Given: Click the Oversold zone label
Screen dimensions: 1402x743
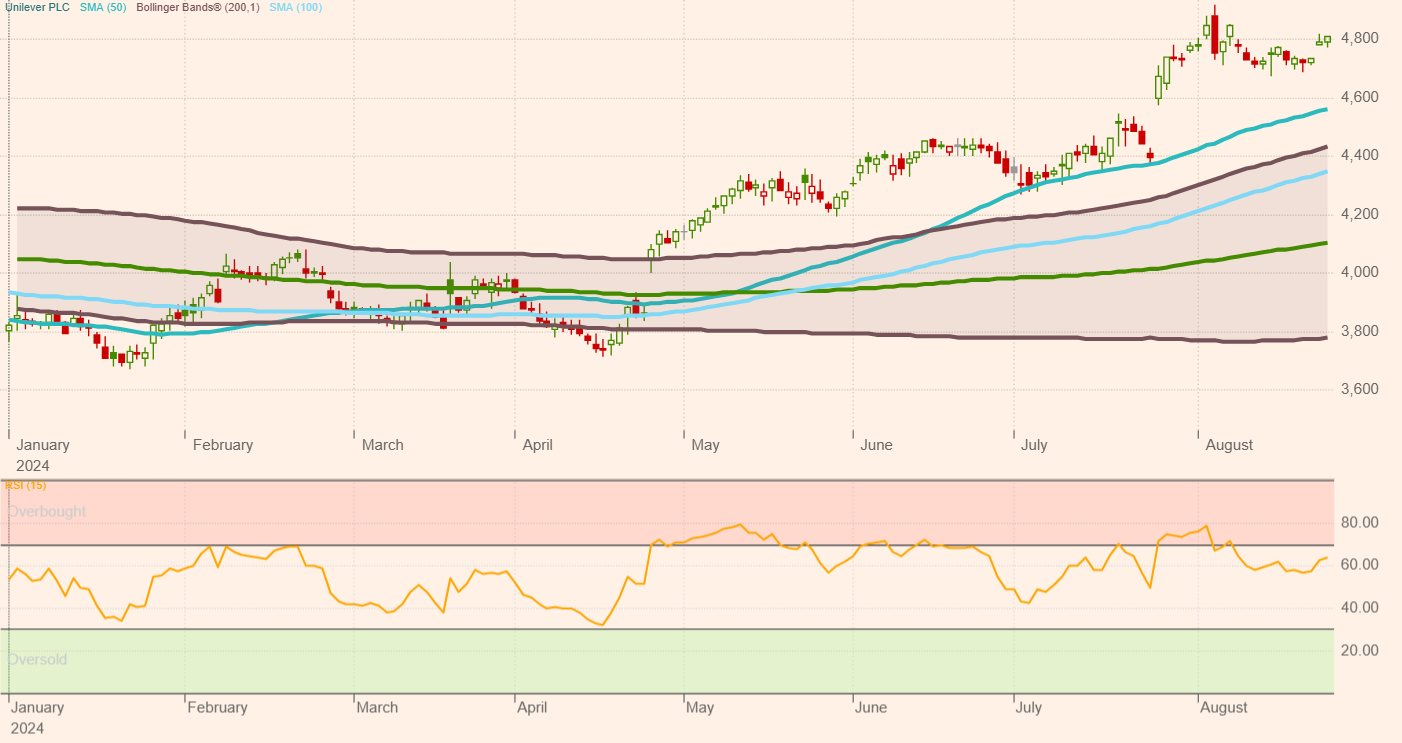Looking at the screenshot, I should pyautogui.click(x=37, y=659).
